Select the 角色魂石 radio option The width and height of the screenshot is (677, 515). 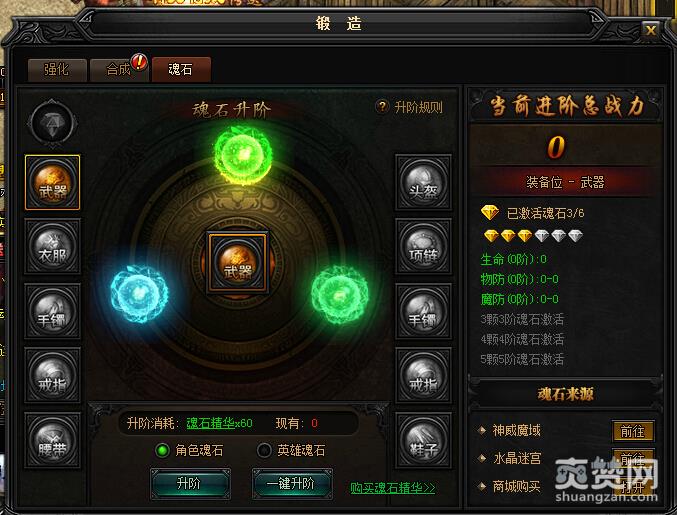[x=163, y=451]
